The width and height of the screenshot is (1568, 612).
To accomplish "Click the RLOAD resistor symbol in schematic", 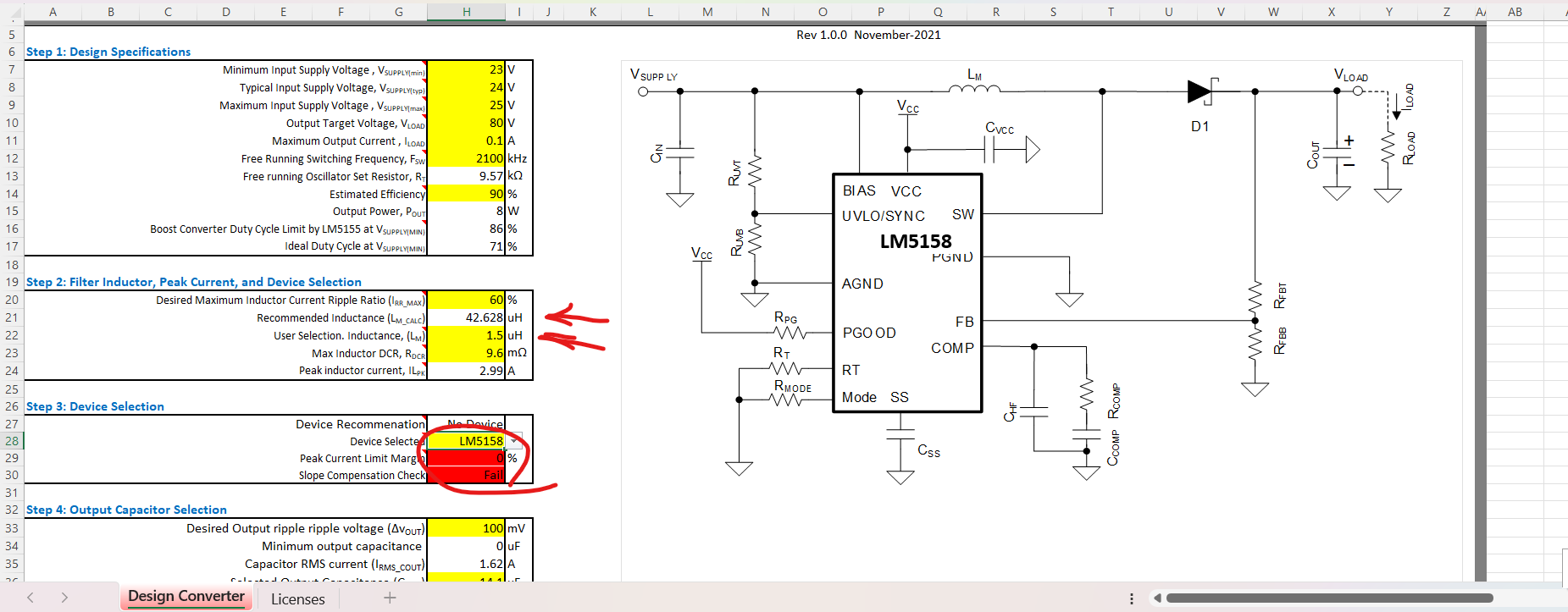I will (1388, 148).
